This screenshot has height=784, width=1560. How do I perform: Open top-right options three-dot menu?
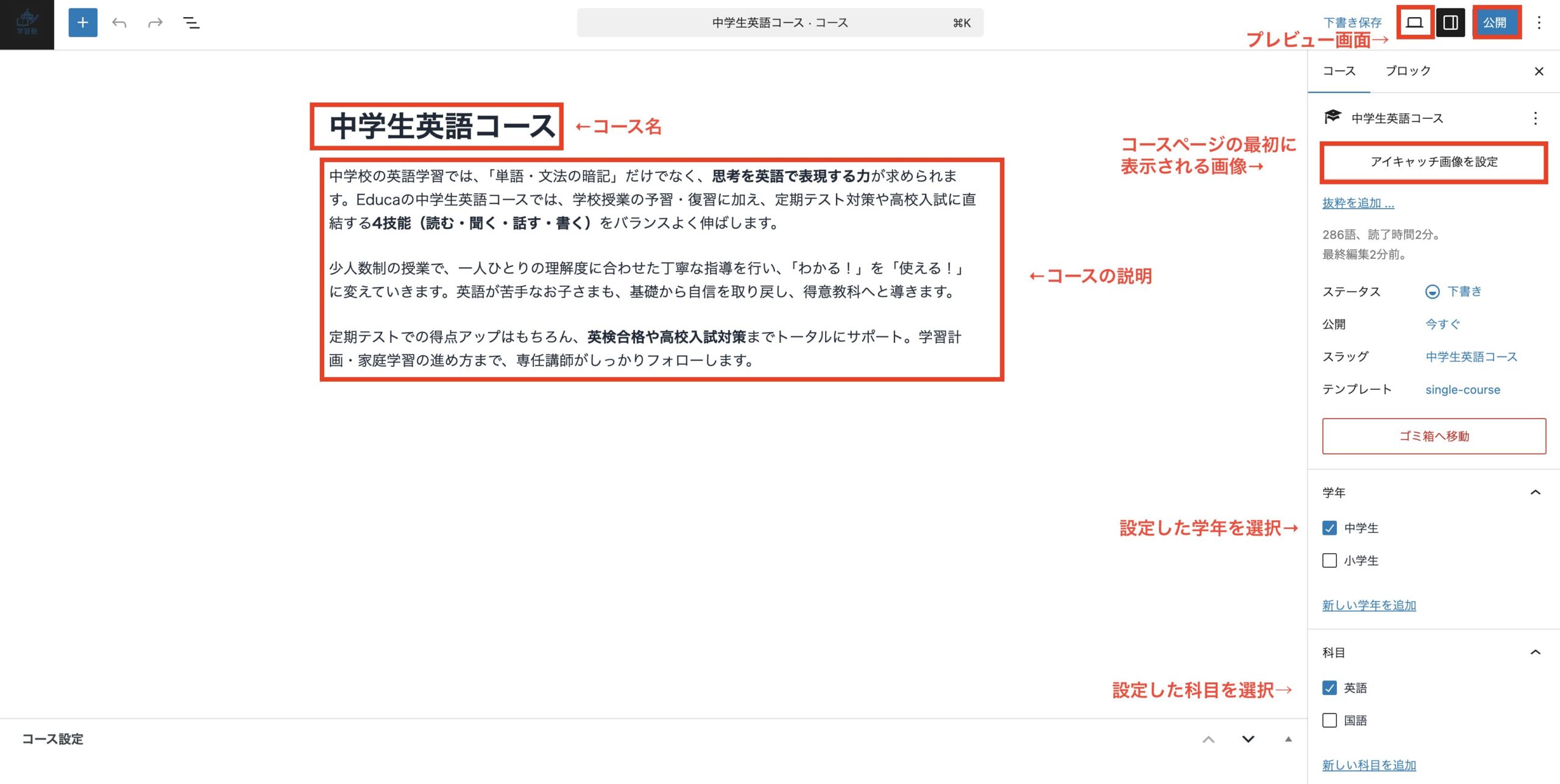(x=1539, y=23)
